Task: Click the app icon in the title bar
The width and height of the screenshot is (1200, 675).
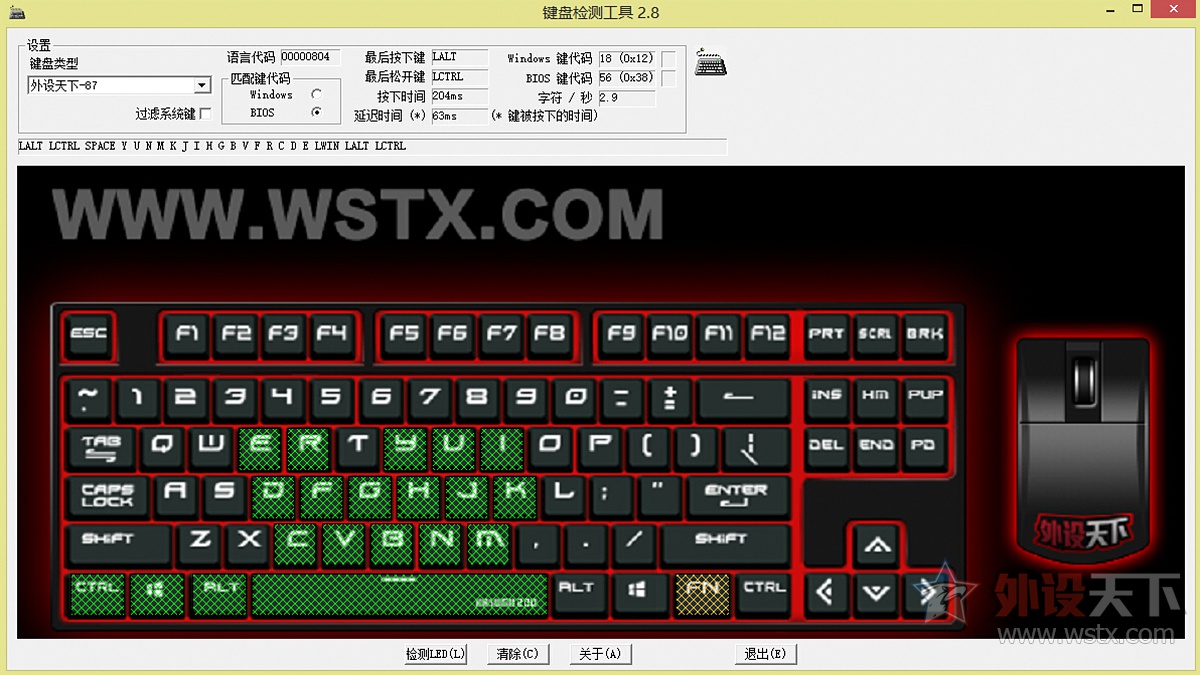Action: click(x=18, y=13)
